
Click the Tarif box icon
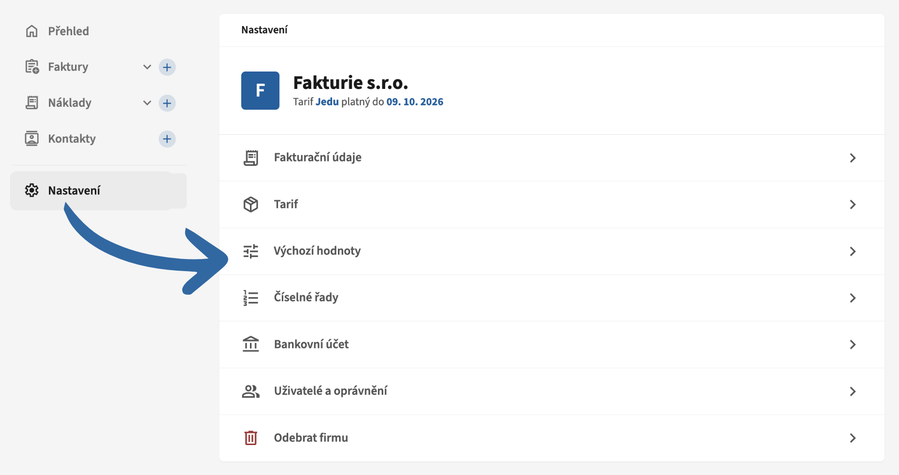point(251,204)
